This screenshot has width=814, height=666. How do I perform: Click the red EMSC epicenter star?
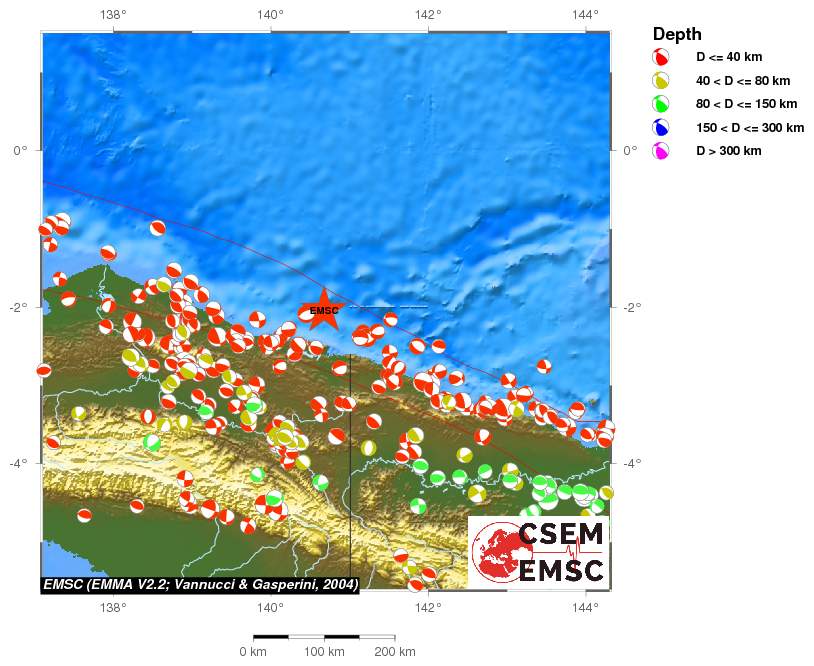(x=324, y=309)
